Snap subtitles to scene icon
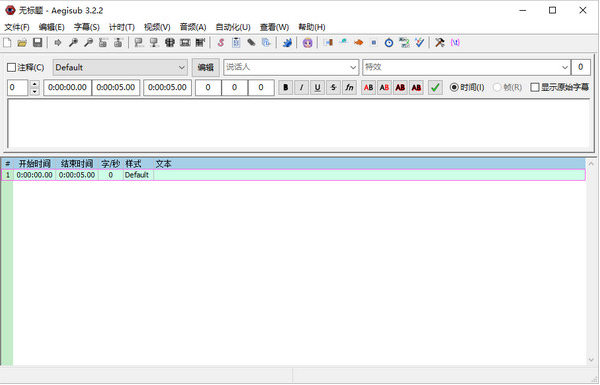 (185, 42)
